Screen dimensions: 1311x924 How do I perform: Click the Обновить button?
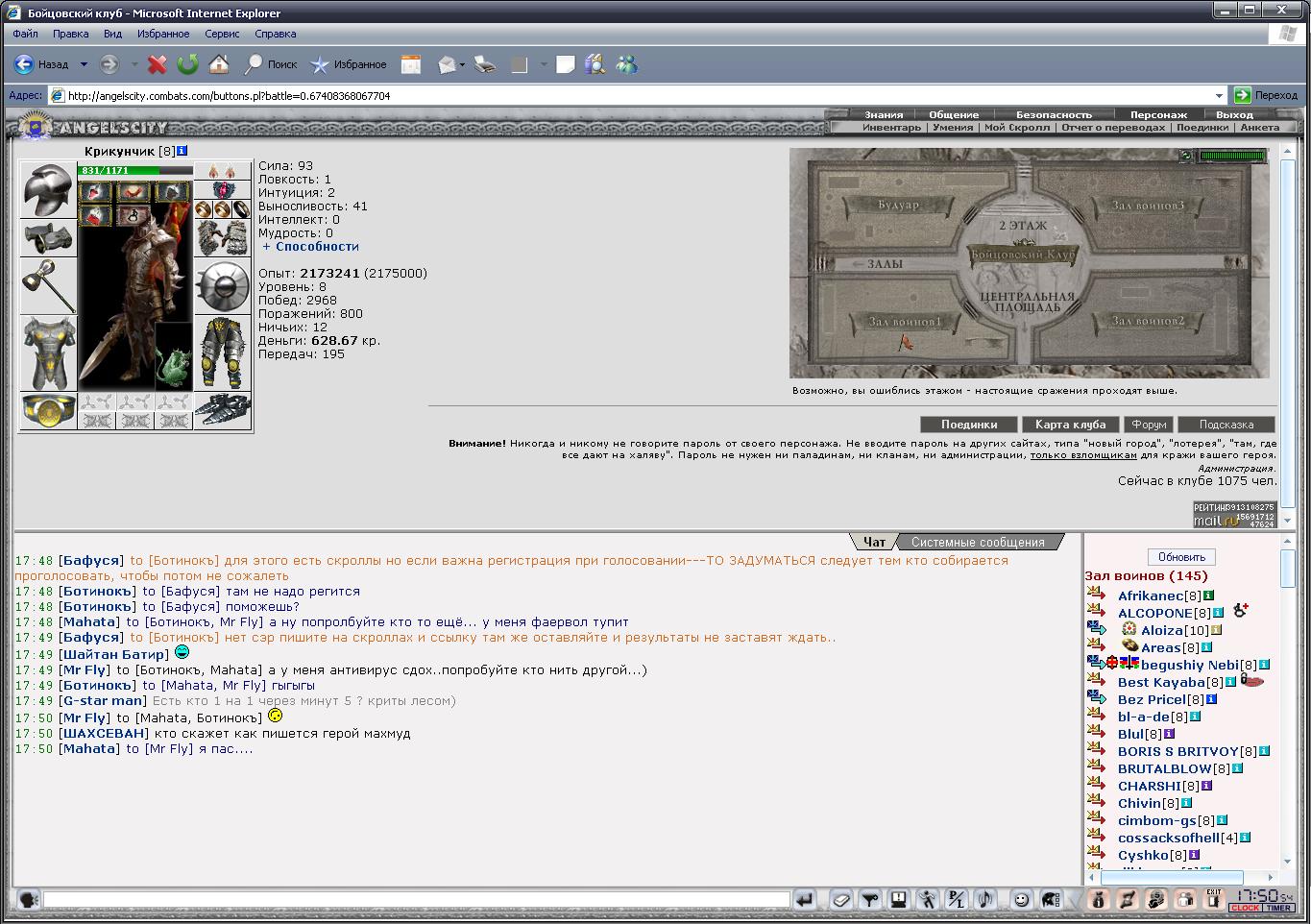[1181, 557]
